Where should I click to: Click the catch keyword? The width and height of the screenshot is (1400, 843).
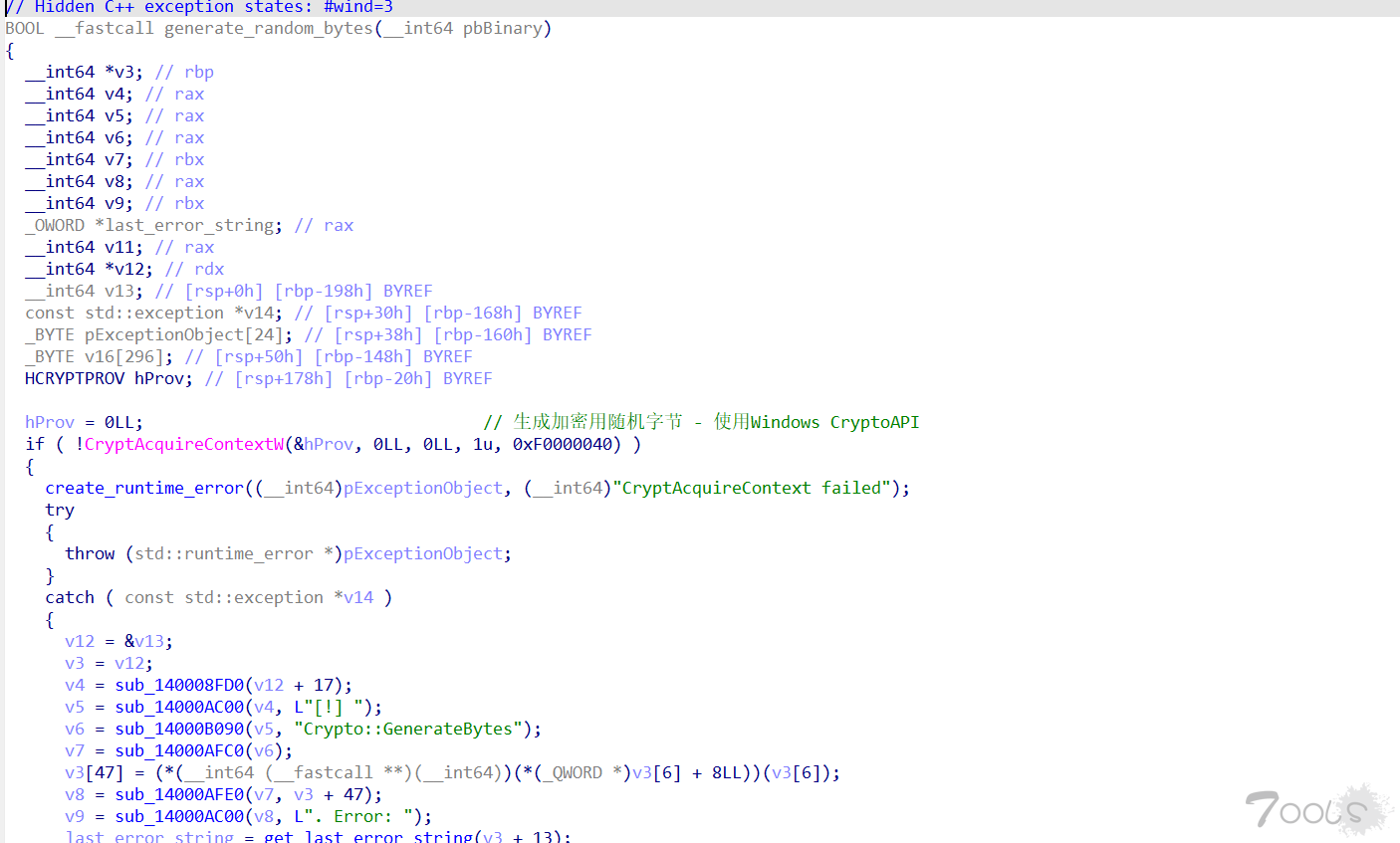70,597
